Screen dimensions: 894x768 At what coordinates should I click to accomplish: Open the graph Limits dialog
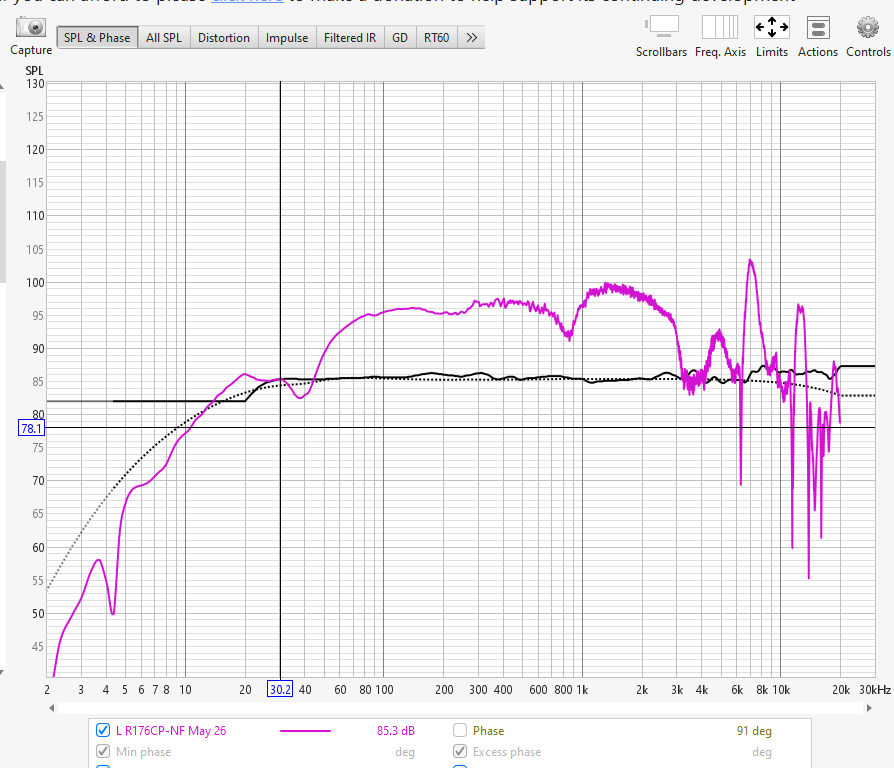[x=771, y=27]
